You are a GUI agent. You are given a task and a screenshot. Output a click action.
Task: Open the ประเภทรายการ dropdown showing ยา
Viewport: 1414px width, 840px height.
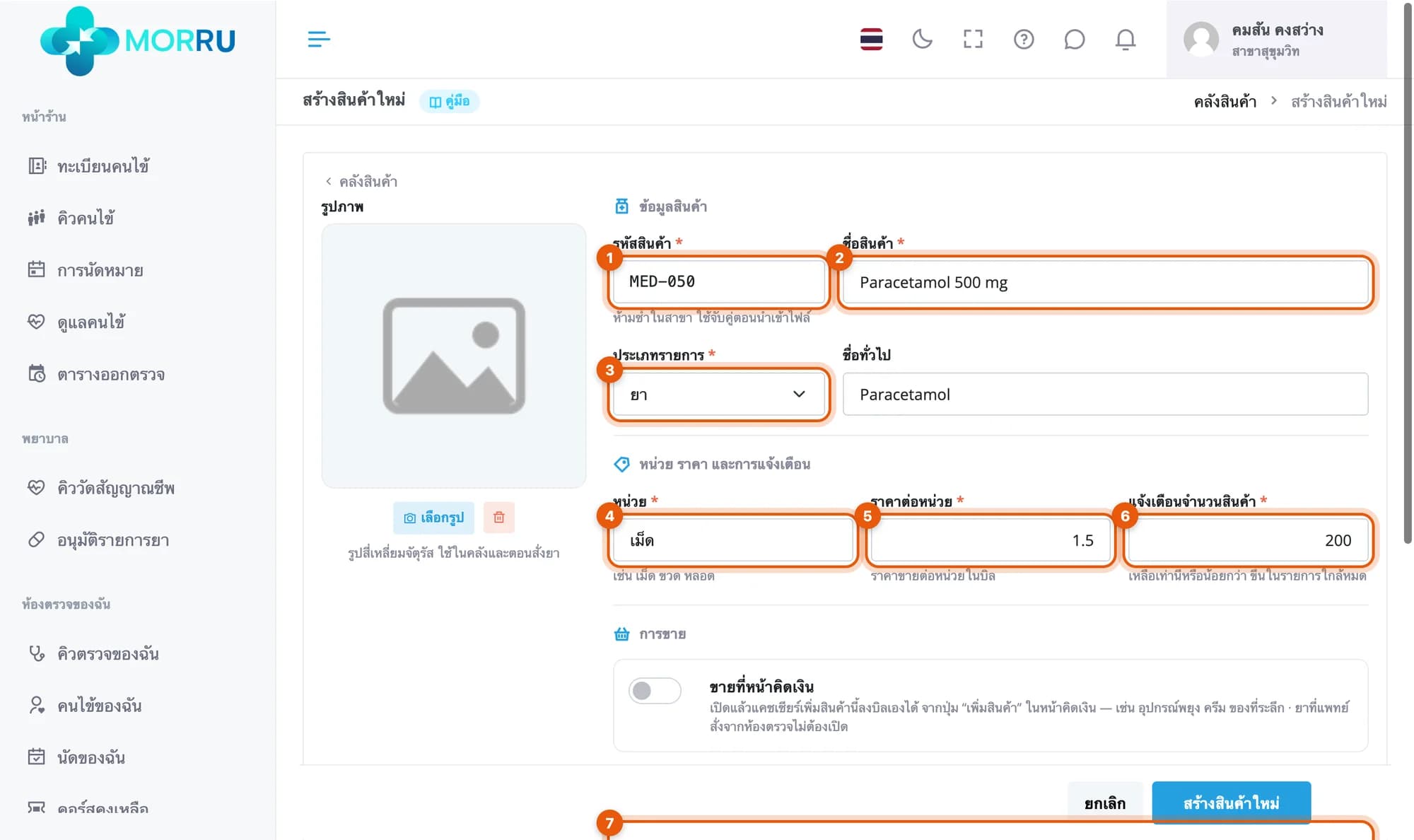coord(718,395)
